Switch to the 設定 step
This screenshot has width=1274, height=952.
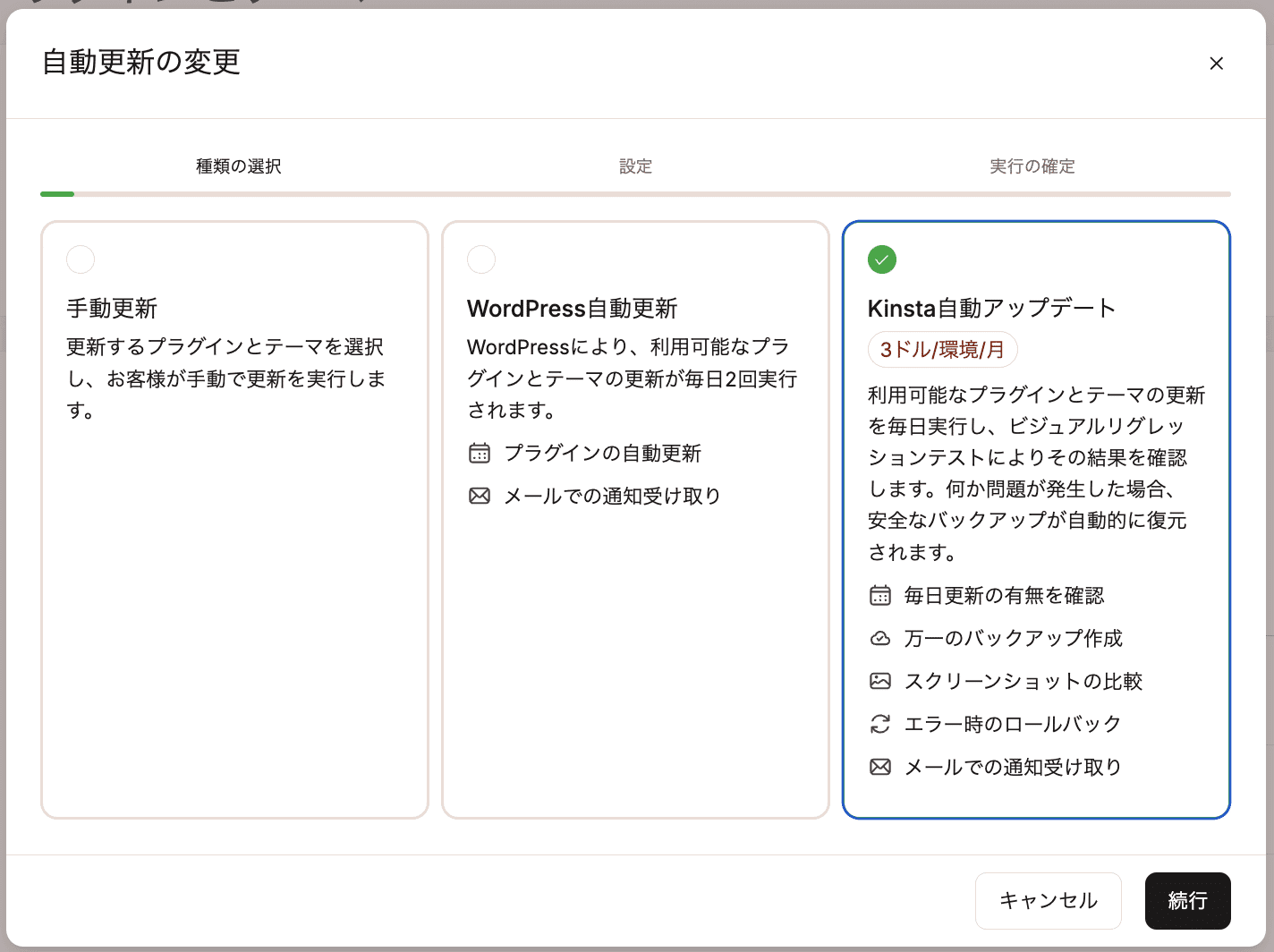(x=636, y=166)
